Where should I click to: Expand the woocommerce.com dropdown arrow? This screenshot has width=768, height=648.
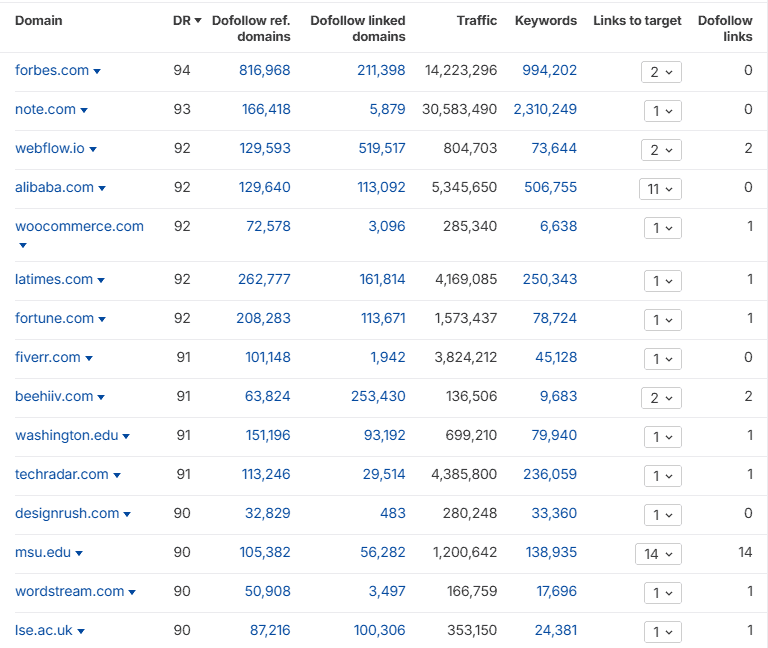pos(23,245)
